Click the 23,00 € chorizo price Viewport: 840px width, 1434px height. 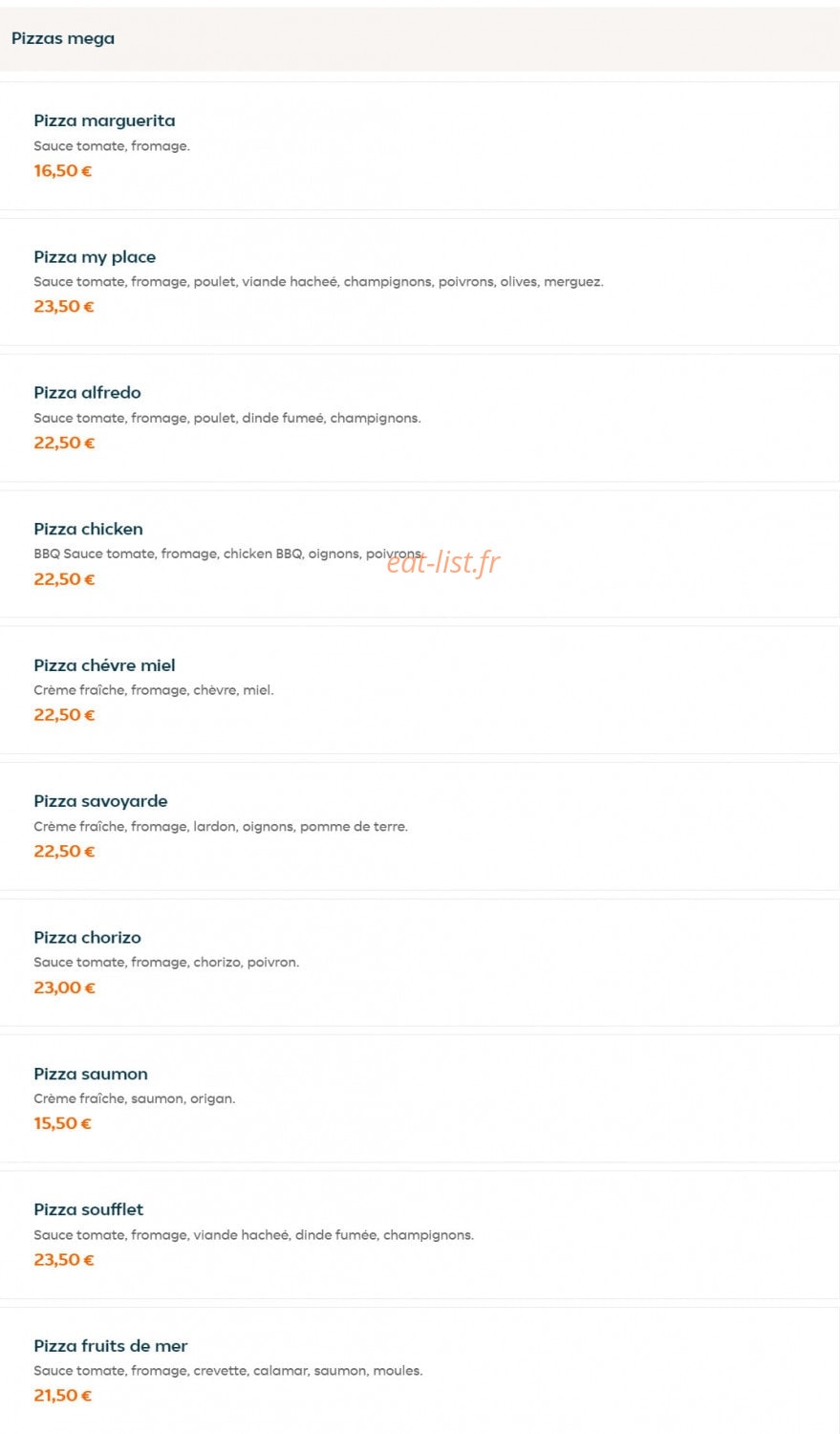[65, 988]
